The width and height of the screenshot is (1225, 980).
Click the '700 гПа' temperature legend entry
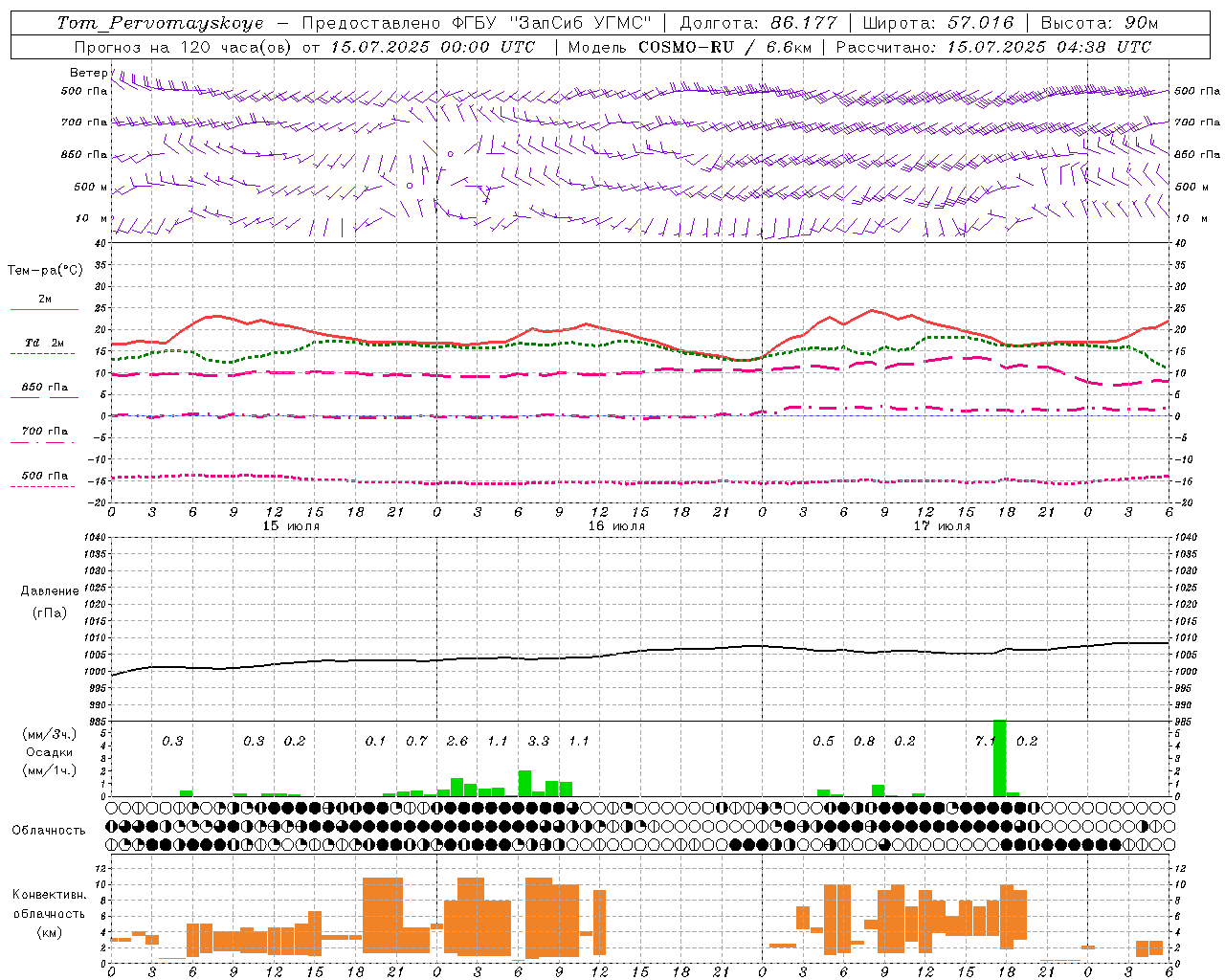tap(45, 432)
